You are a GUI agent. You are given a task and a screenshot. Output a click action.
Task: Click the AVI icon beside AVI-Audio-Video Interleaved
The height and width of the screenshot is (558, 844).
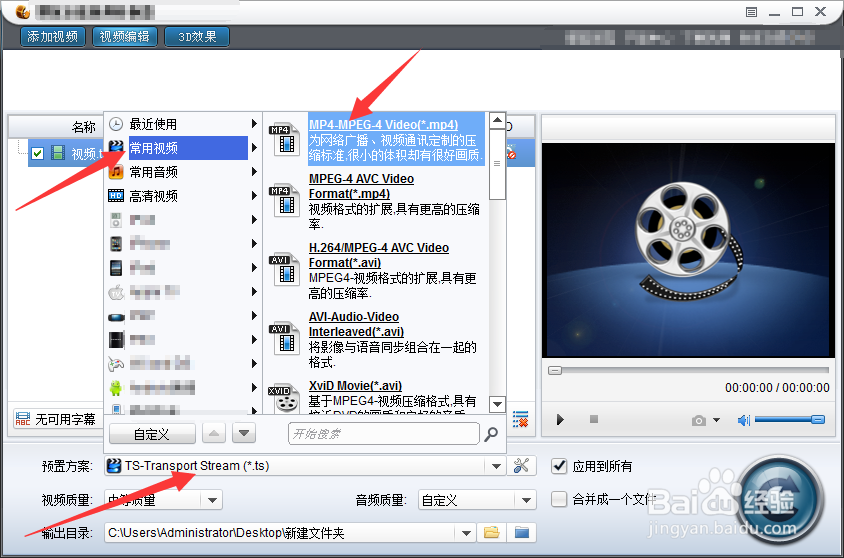[284, 338]
